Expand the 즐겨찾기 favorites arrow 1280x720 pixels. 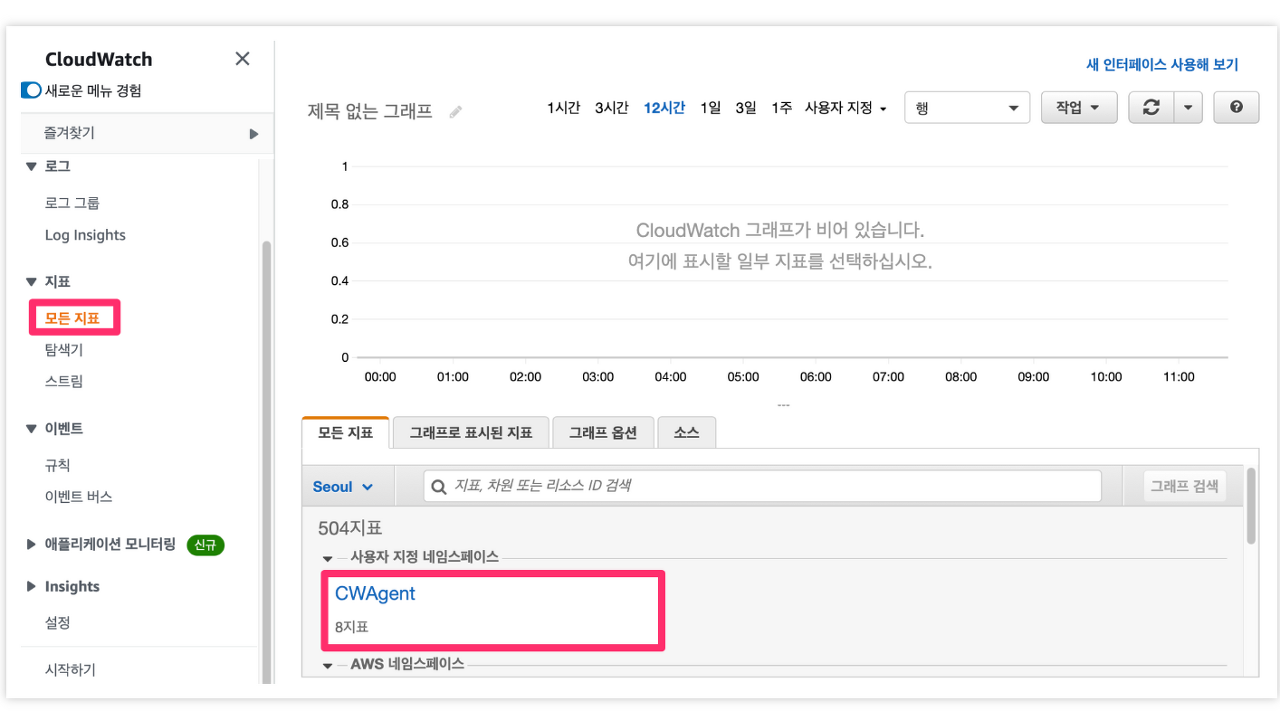tap(254, 133)
